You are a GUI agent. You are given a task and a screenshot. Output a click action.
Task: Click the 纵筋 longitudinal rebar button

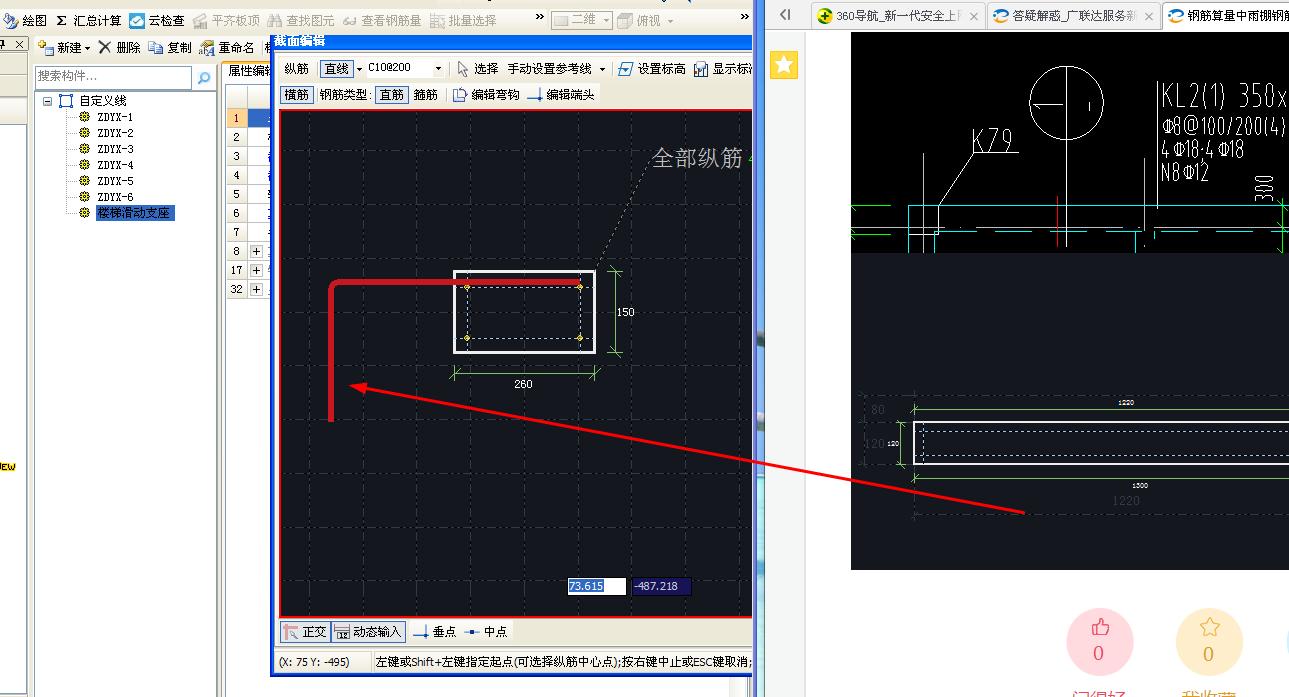[x=296, y=69]
